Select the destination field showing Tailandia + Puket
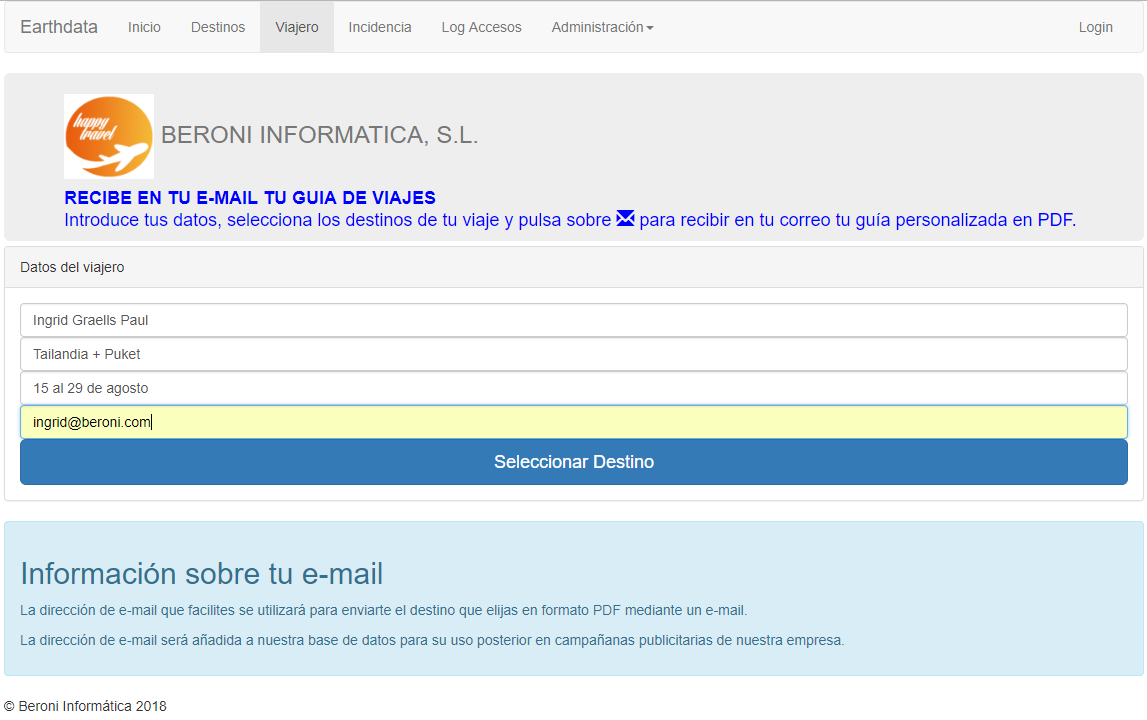Image resolution: width=1147 pixels, height=720 pixels. tap(573, 354)
